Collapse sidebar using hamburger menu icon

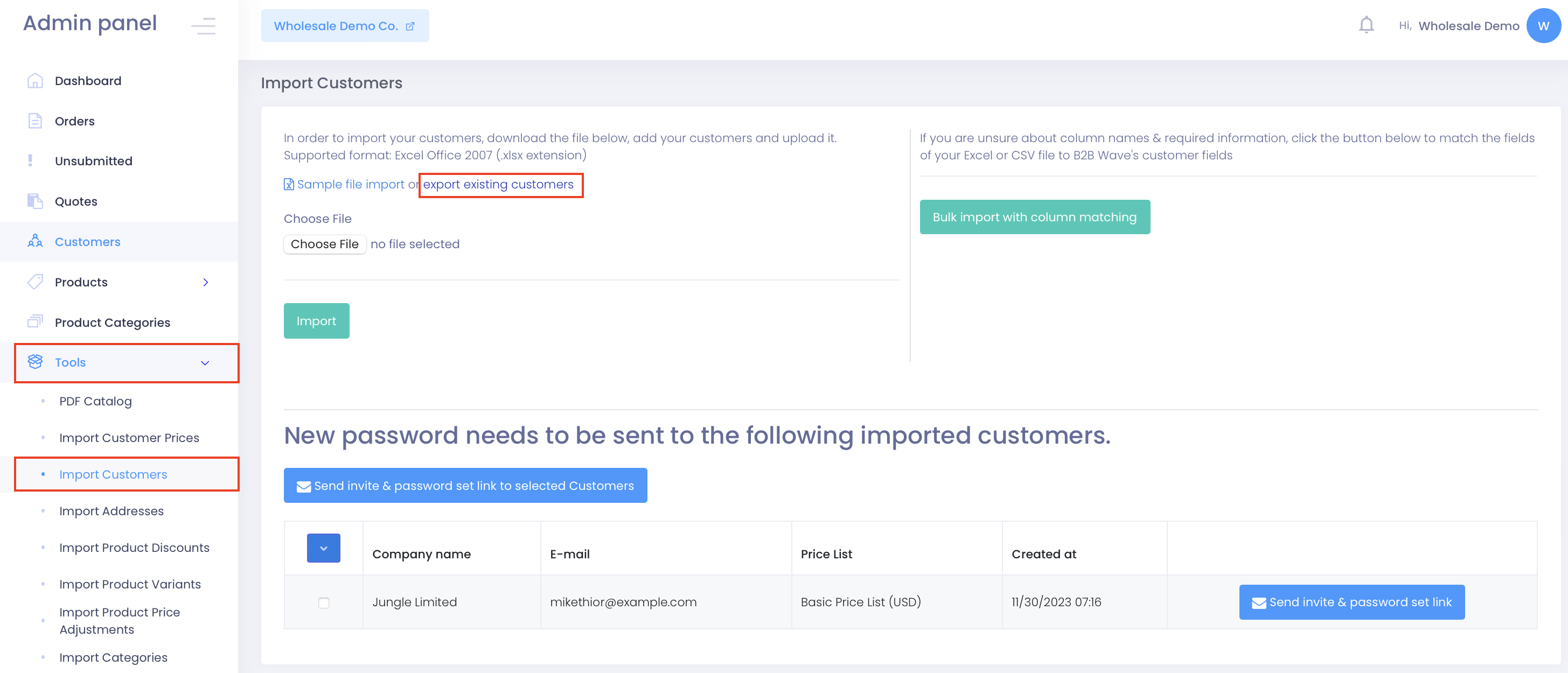(x=203, y=25)
